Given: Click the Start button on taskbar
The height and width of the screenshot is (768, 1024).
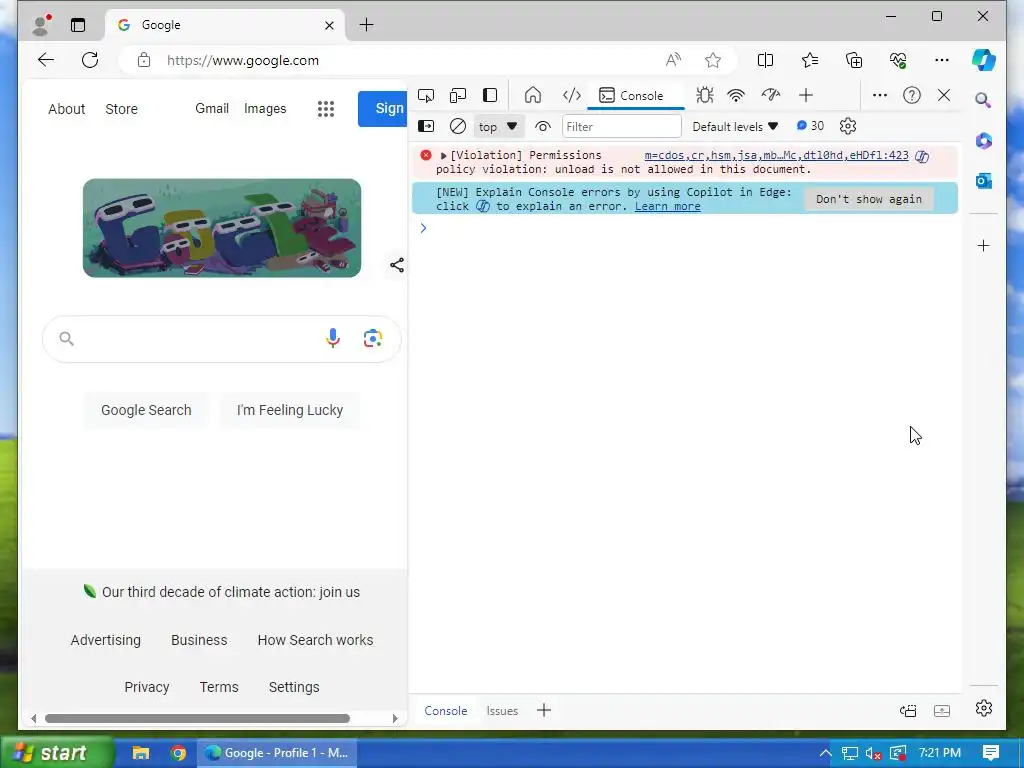Looking at the screenshot, I should click(x=57, y=753).
